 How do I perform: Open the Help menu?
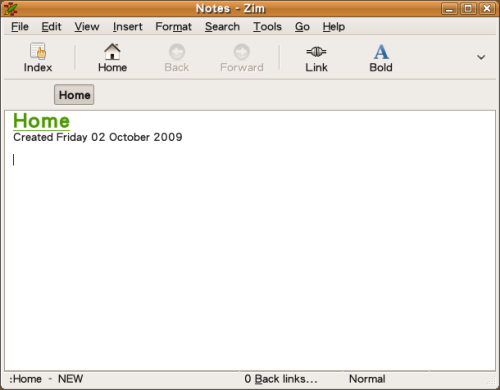click(334, 26)
